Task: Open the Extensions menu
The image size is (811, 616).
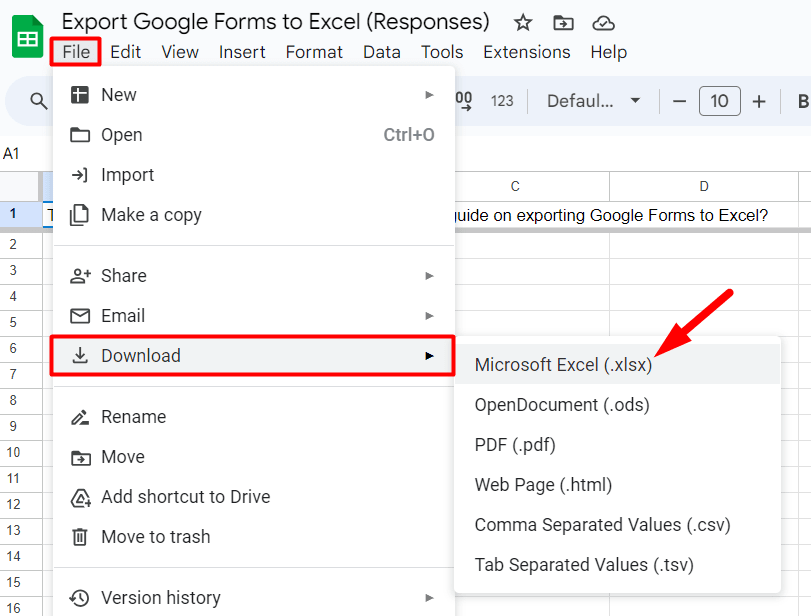Action: click(x=527, y=52)
